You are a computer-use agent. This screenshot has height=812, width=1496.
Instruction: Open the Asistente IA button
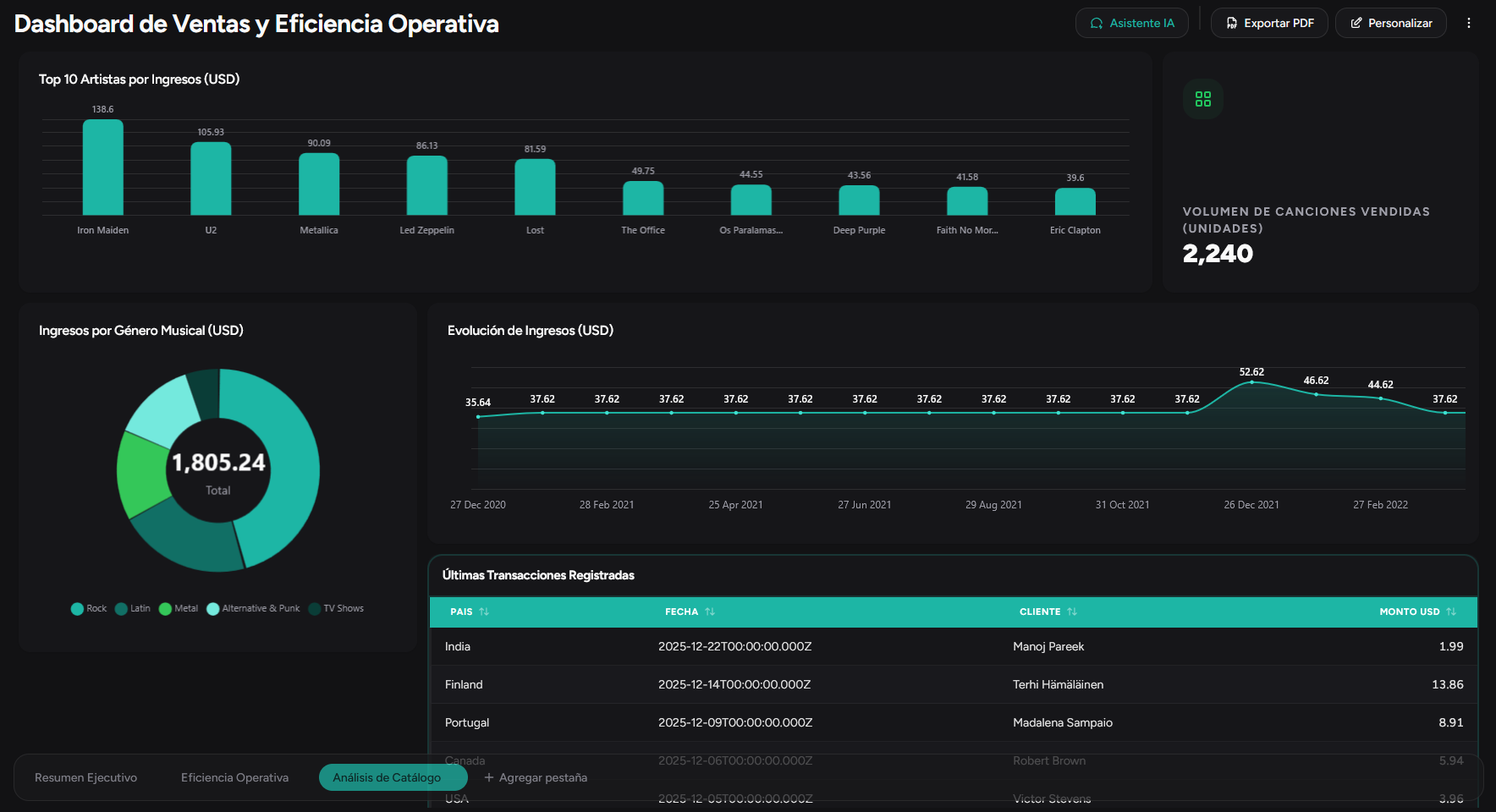pos(1131,23)
